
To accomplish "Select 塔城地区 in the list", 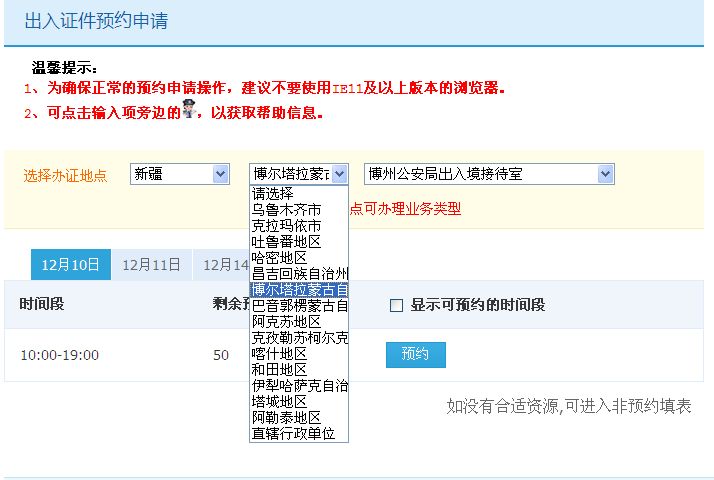I will [279, 402].
